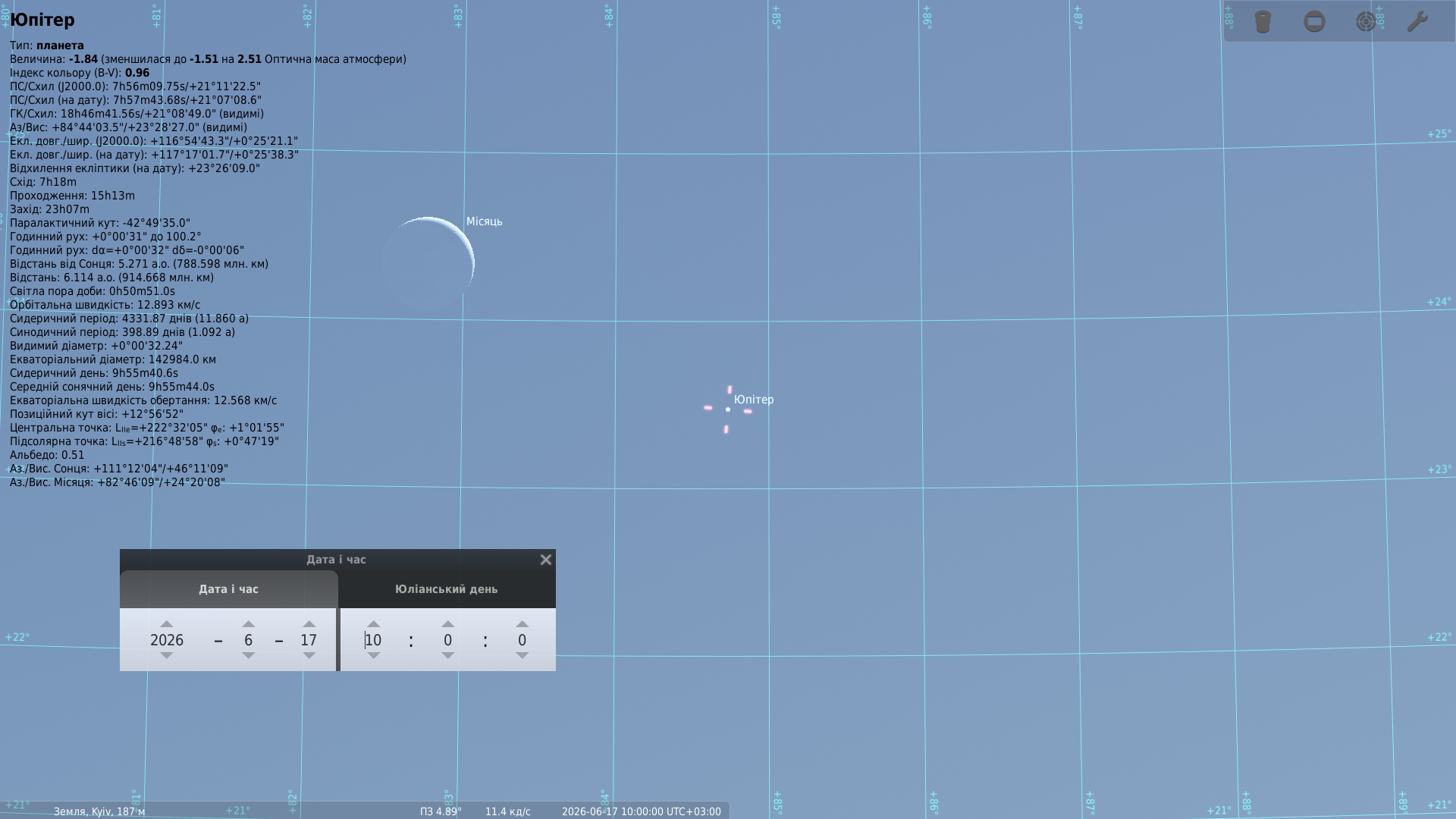Increment the month value arrow
Viewport: 1456px width, 819px height.
pyautogui.click(x=248, y=623)
